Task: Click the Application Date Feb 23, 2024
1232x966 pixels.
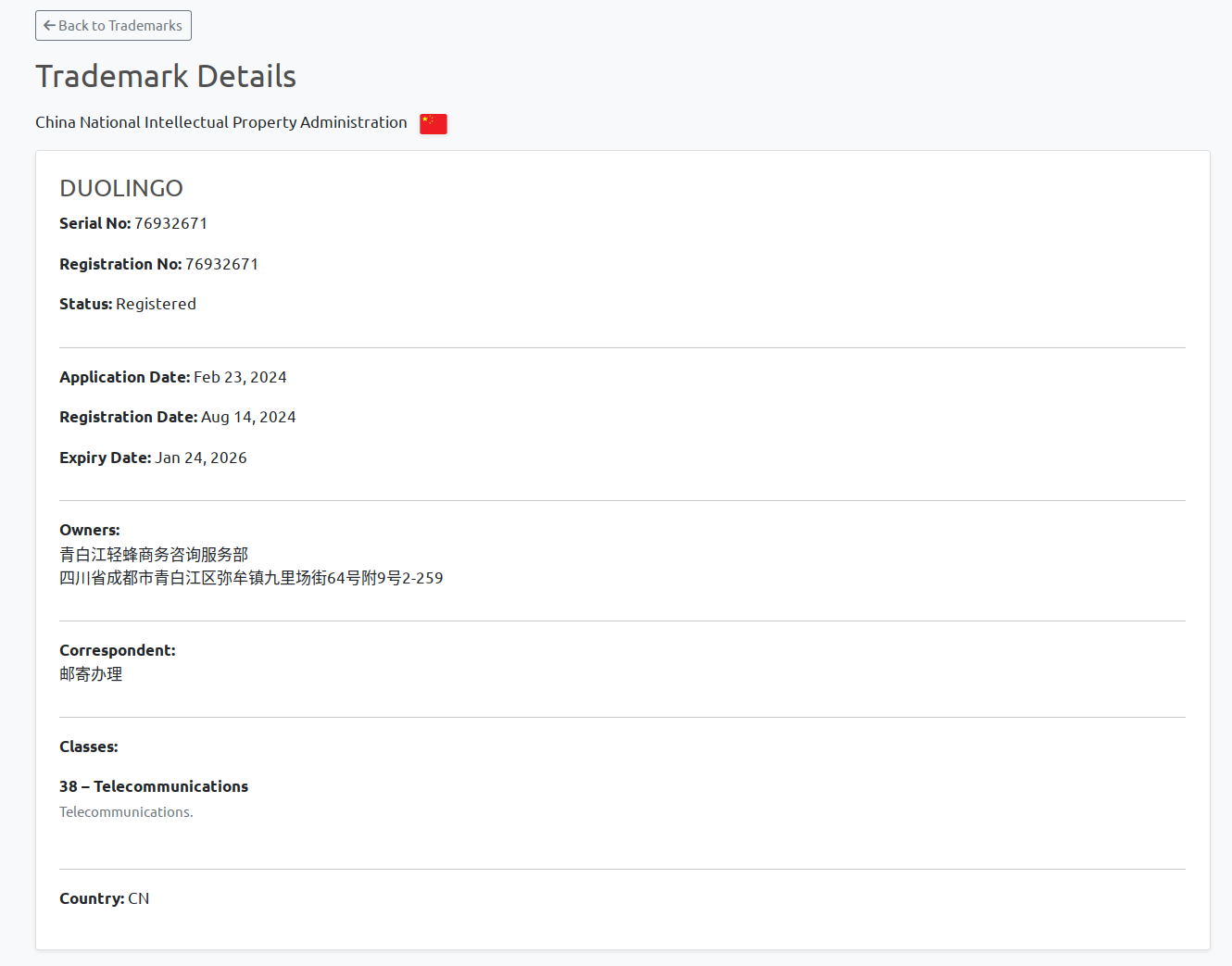Action: 240,377
